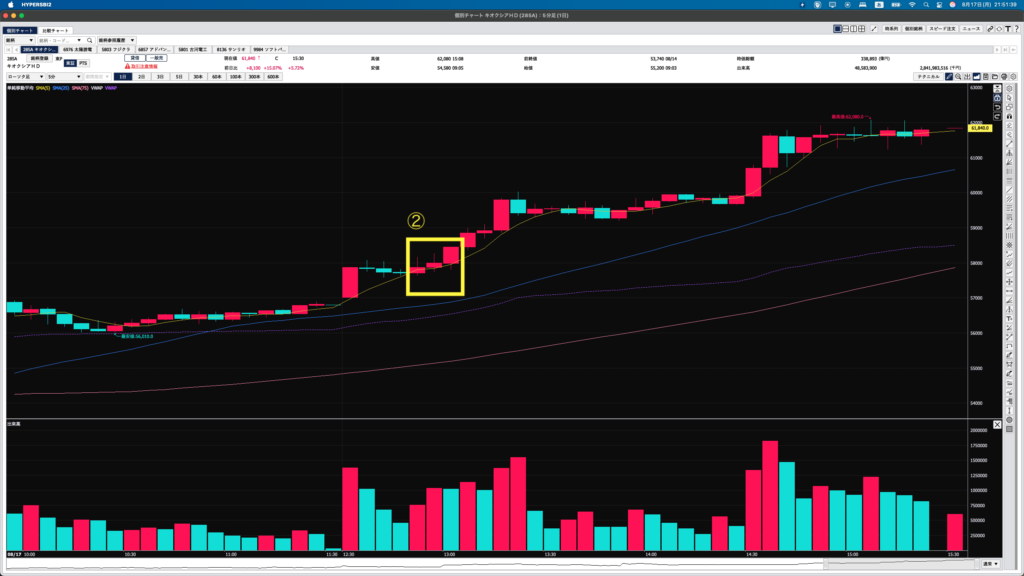Screen dimensions: 1024x576
Task: Open the folder icon in chart toolbar
Action: coord(995,76)
